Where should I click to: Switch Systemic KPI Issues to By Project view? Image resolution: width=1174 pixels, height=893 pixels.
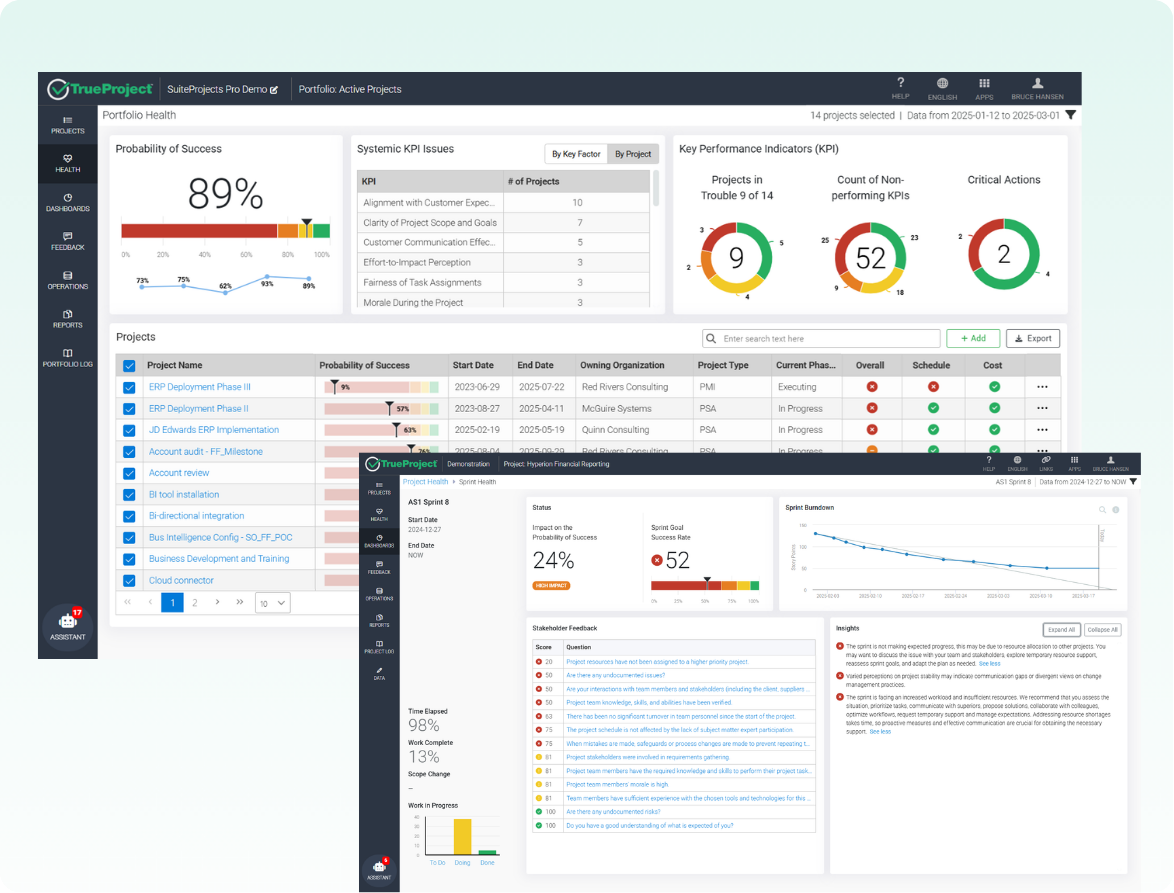click(x=631, y=153)
